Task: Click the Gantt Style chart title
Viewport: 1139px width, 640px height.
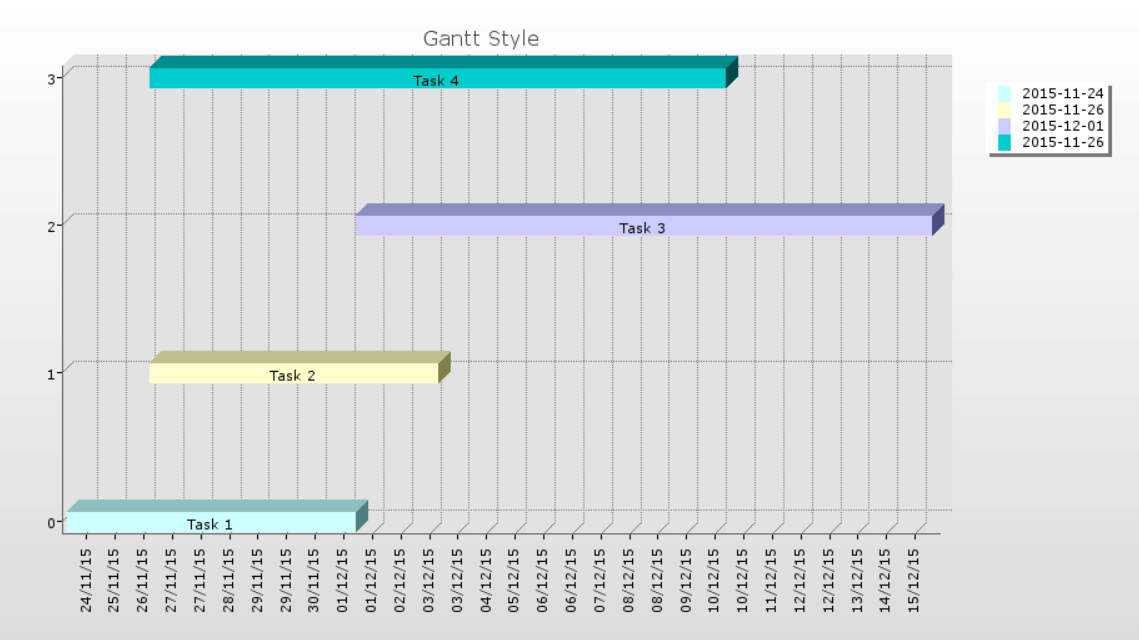Action: point(481,39)
